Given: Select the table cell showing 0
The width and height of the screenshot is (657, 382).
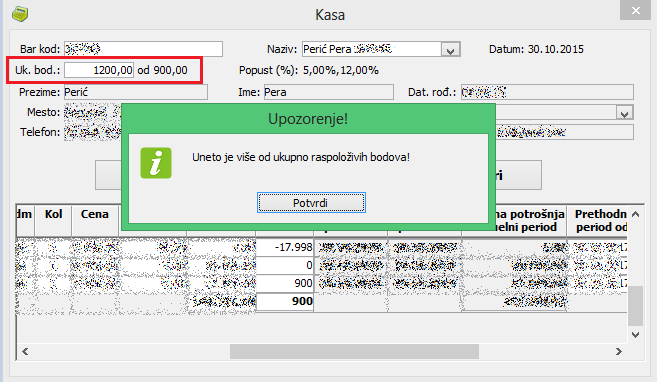Looking at the screenshot, I should pyautogui.click(x=285, y=265).
